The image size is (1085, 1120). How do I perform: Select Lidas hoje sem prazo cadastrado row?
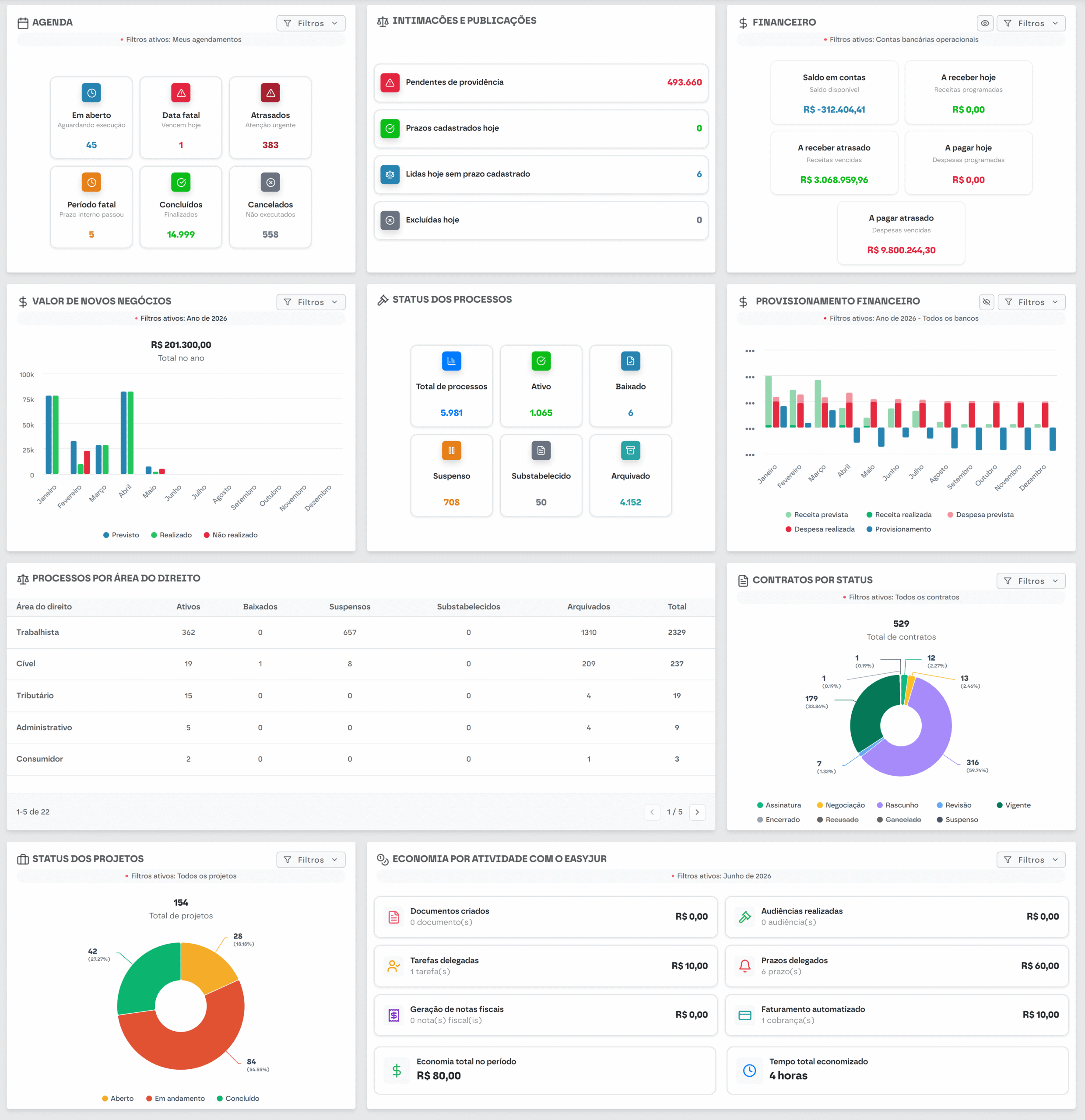tap(541, 174)
